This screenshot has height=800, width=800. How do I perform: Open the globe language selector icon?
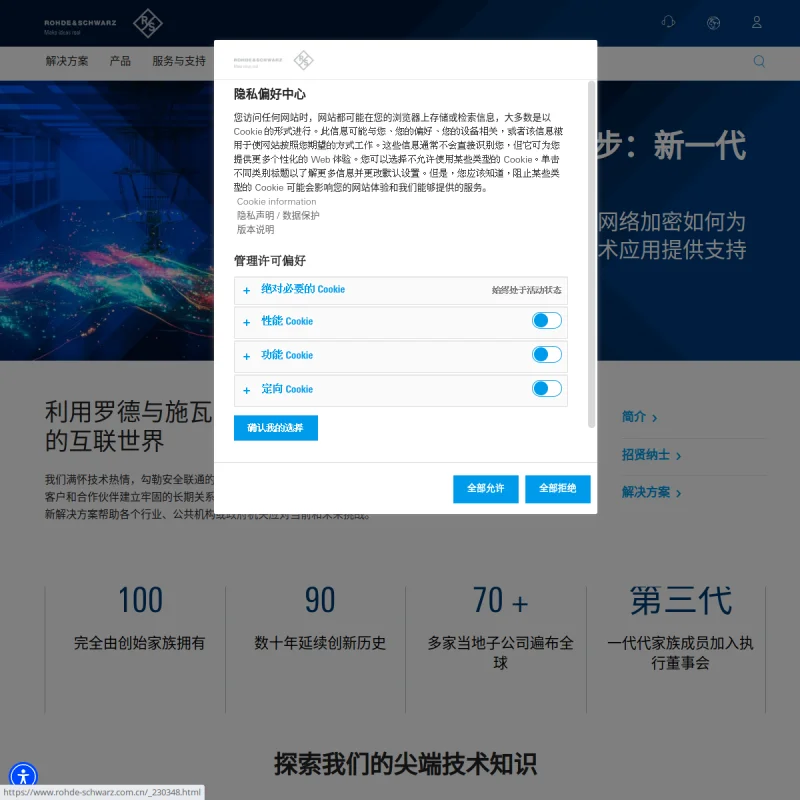click(713, 22)
